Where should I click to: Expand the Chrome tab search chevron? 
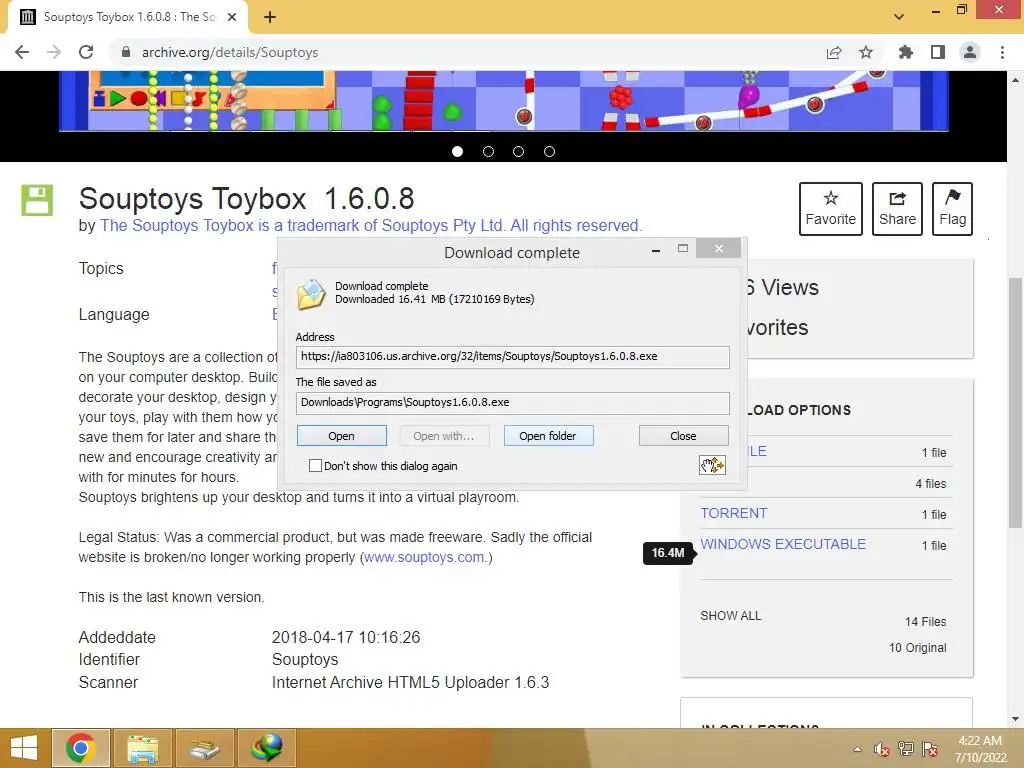[x=899, y=17]
